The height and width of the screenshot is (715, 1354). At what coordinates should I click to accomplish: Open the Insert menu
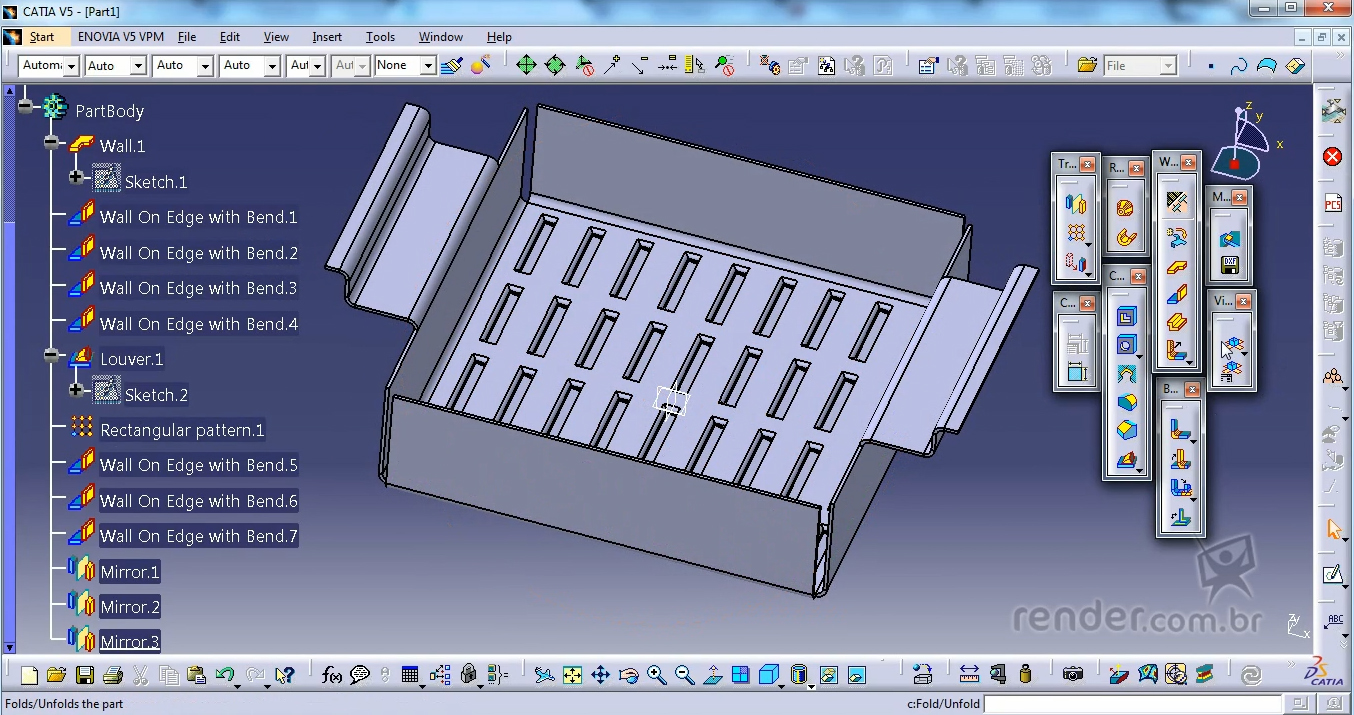click(x=327, y=37)
